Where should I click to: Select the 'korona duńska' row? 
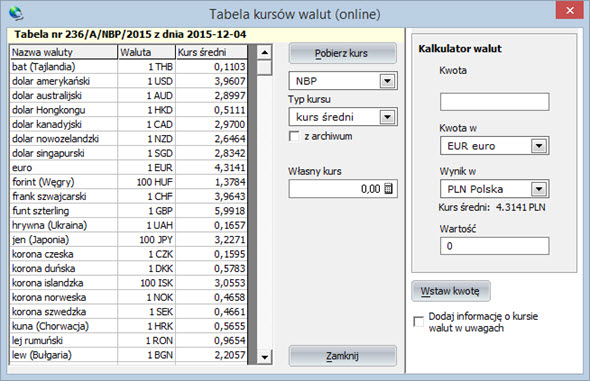click(x=128, y=269)
